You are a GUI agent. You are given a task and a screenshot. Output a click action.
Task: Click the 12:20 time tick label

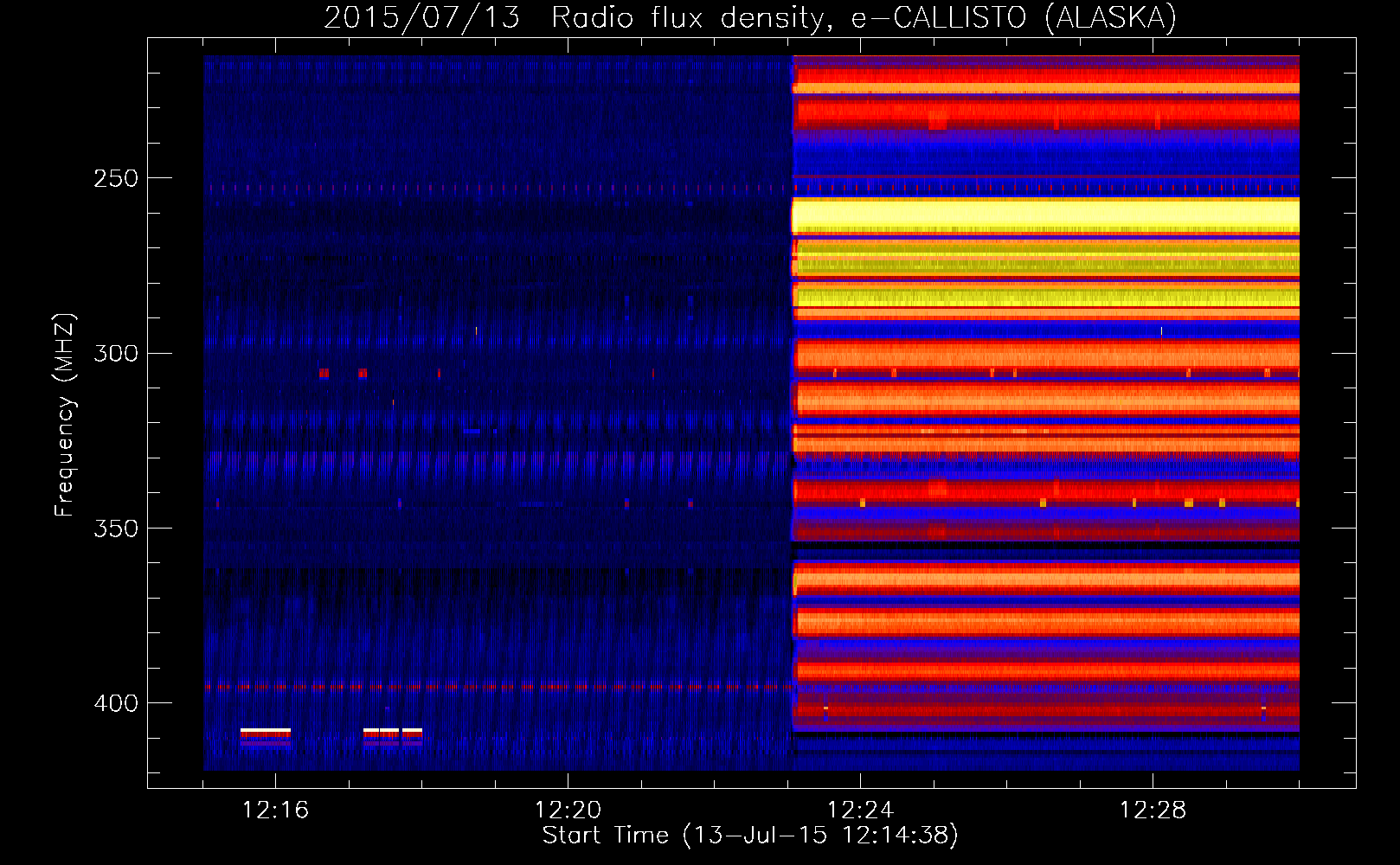[568, 810]
